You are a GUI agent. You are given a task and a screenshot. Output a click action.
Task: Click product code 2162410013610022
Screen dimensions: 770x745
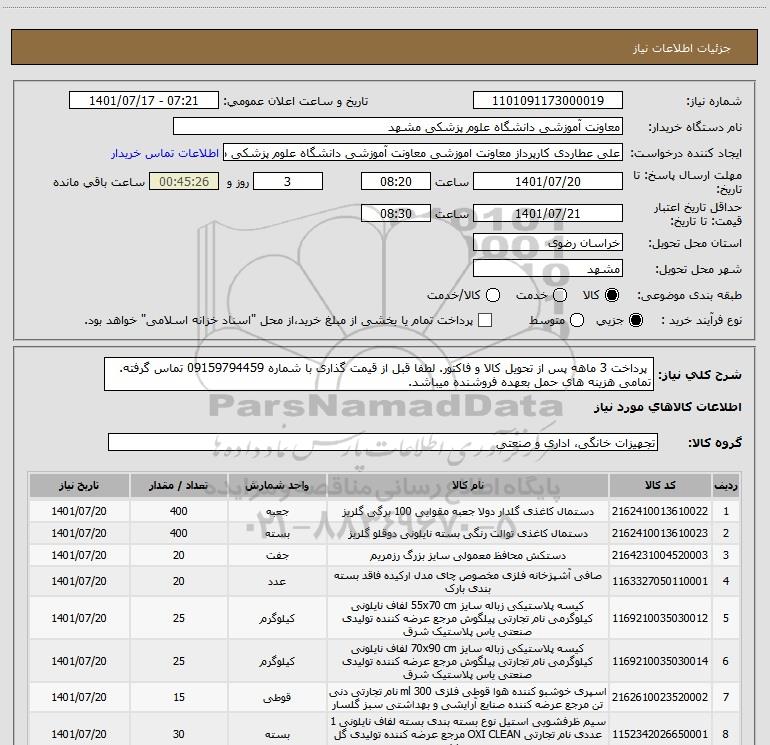[x=660, y=511]
